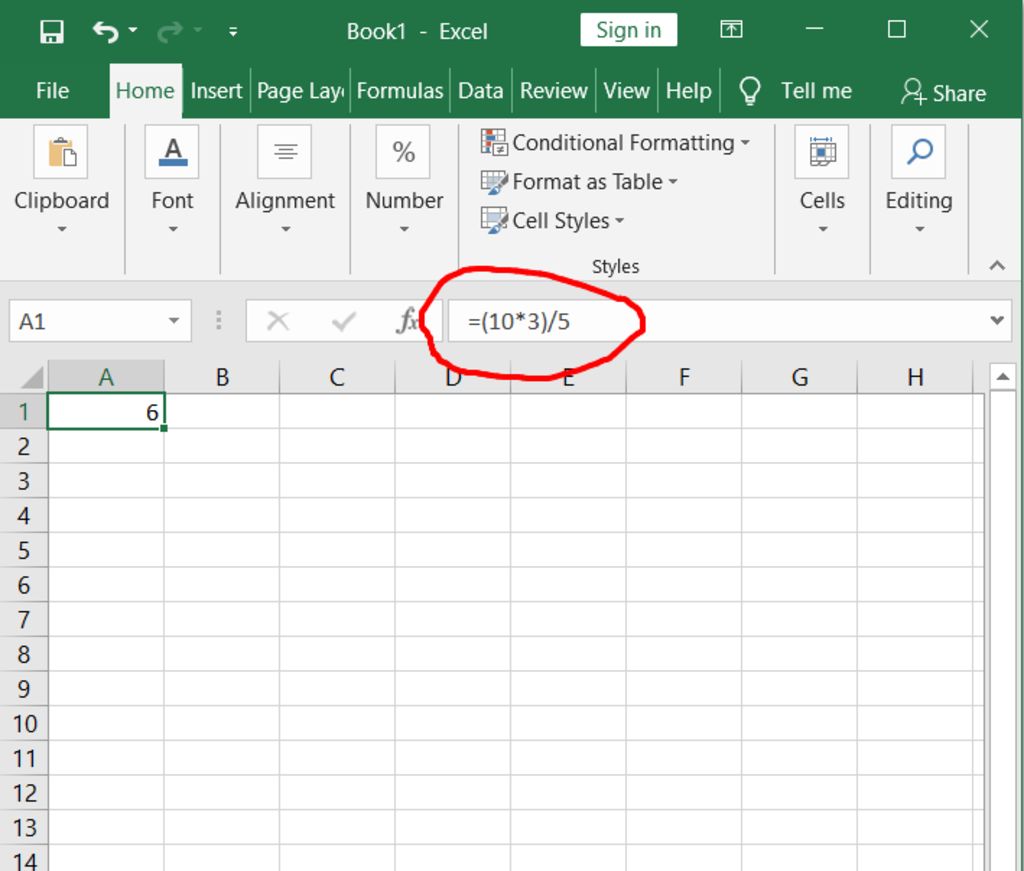This screenshot has height=871, width=1024.
Task: Expand the Font group dropdown
Action: pyautogui.click(x=172, y=229)
